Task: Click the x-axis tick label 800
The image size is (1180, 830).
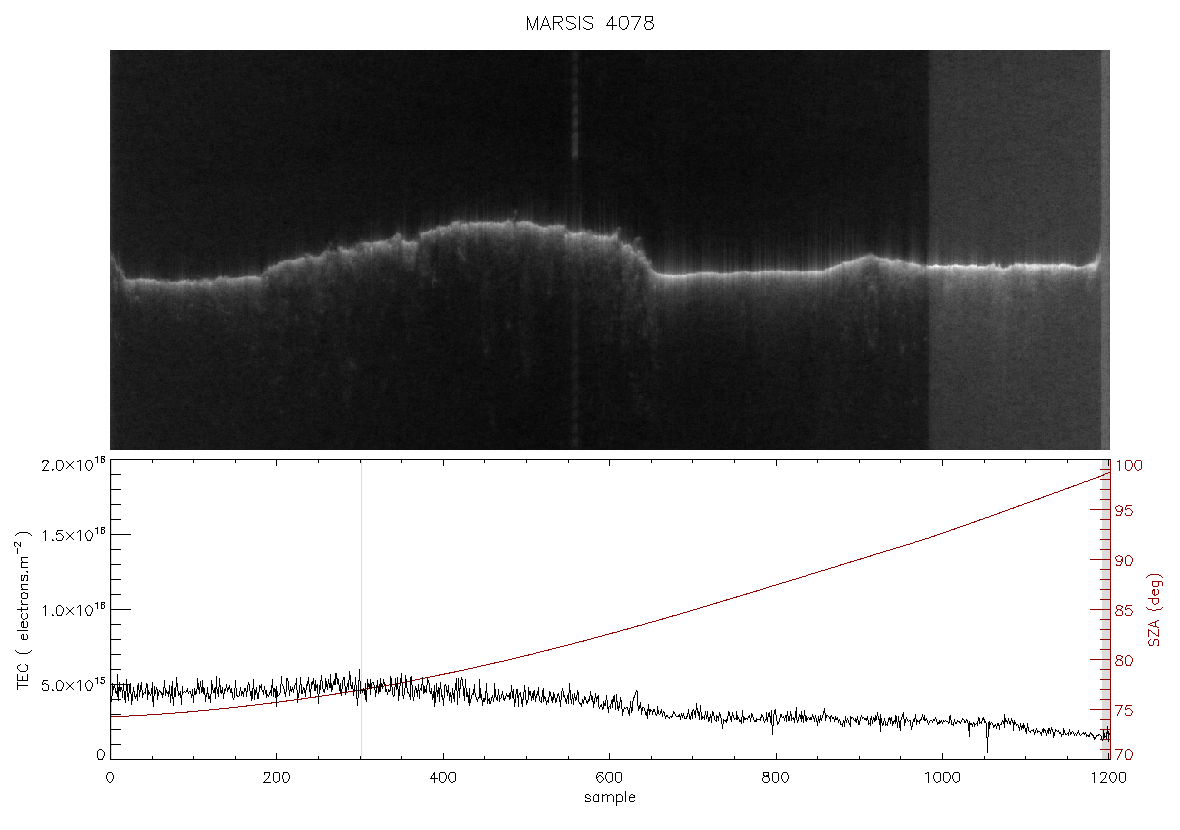Action: click(775, 777)
